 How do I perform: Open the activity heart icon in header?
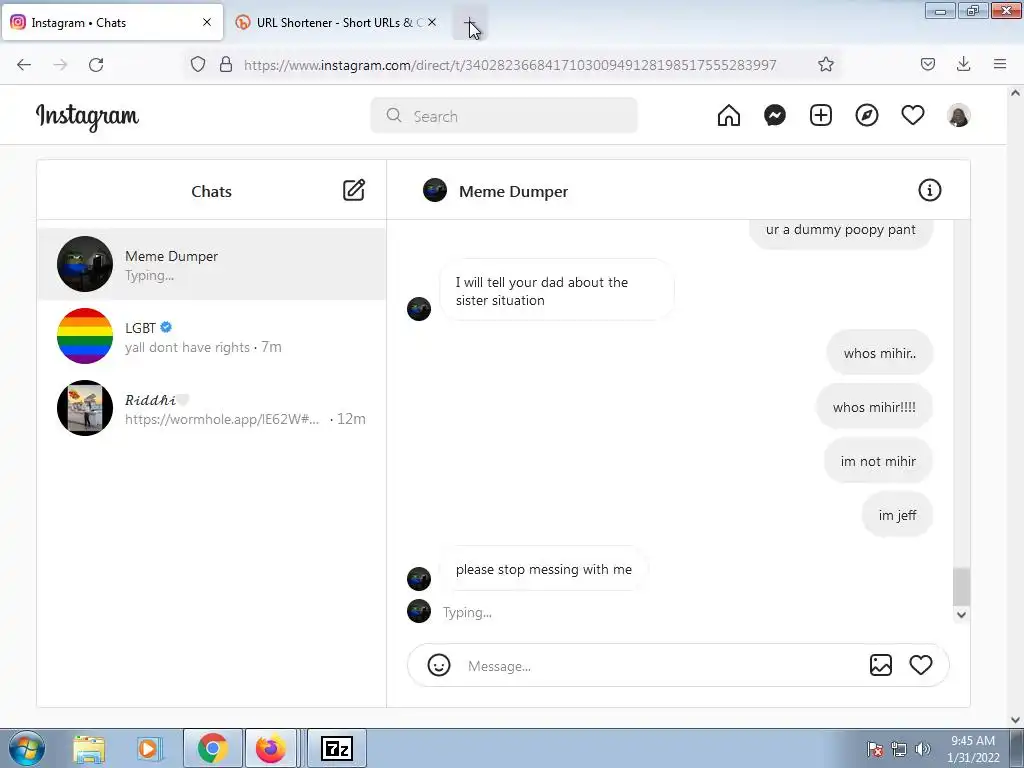click(912, 116)
